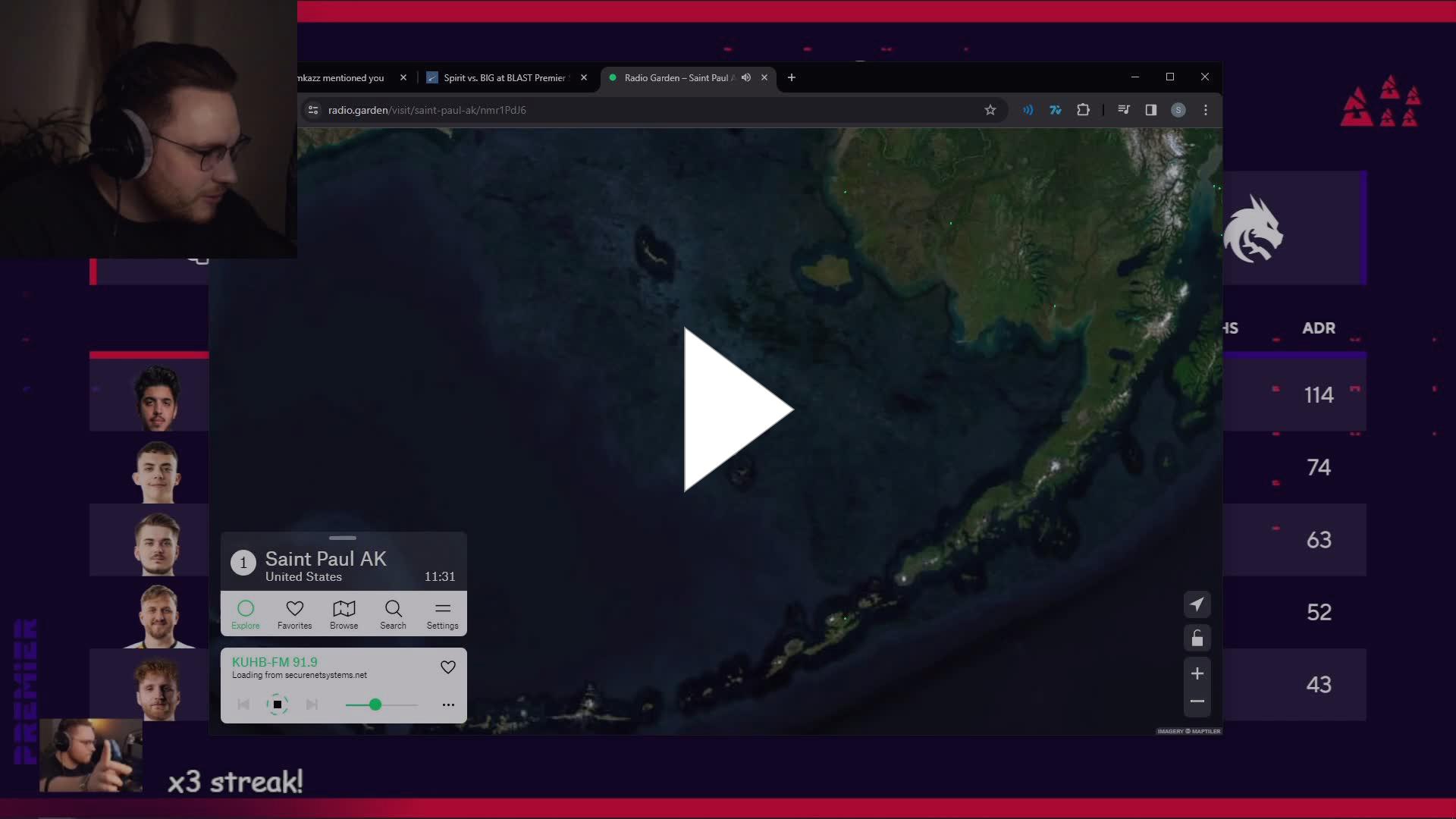Image resolution: width=1456 pixels, height=819 pixels.
Task: Open site information icon in address bar
Action: [x=313, y=110]
